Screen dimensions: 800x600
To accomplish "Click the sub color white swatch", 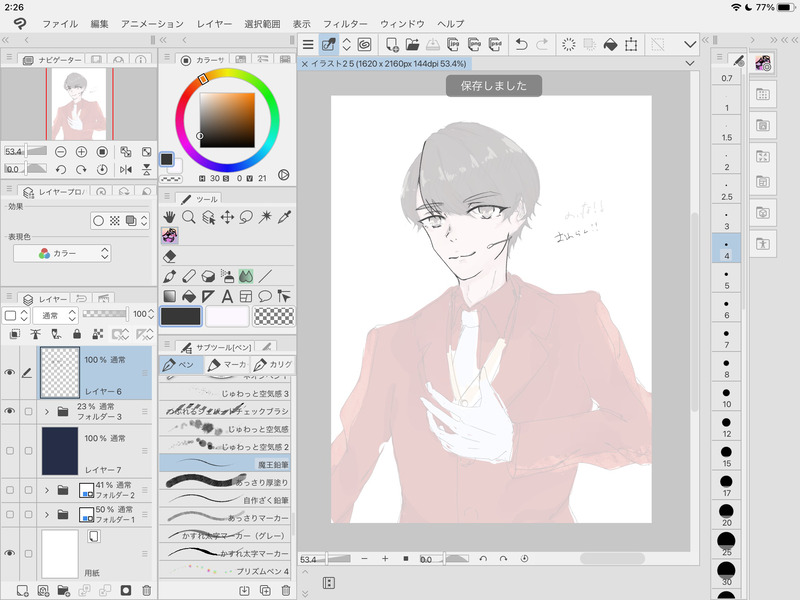I will (227, 316).
